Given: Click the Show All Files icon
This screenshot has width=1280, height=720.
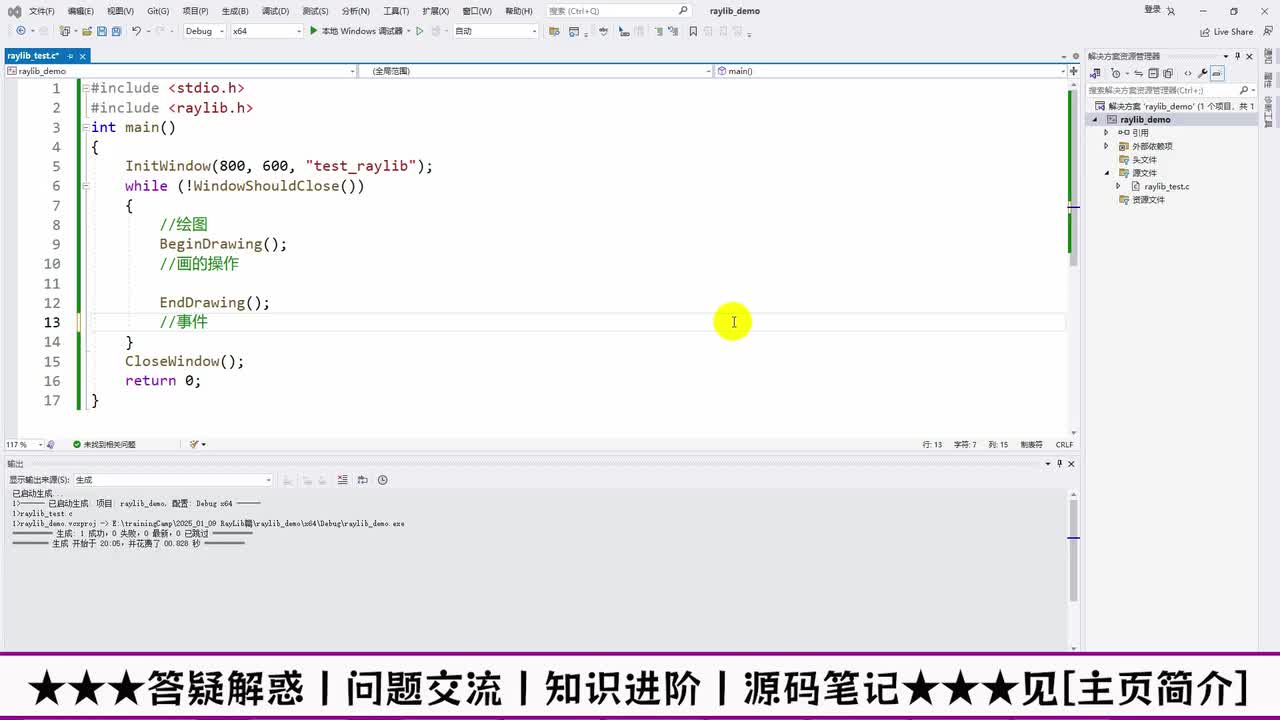Looking at the screenshot, I should pos(1168,73).
